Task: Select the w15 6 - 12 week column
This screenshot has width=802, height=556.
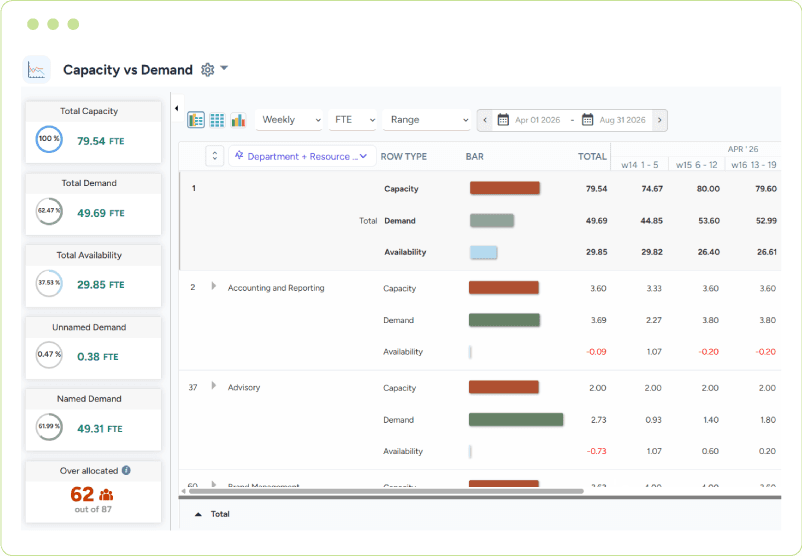Action: coord(697,165)
